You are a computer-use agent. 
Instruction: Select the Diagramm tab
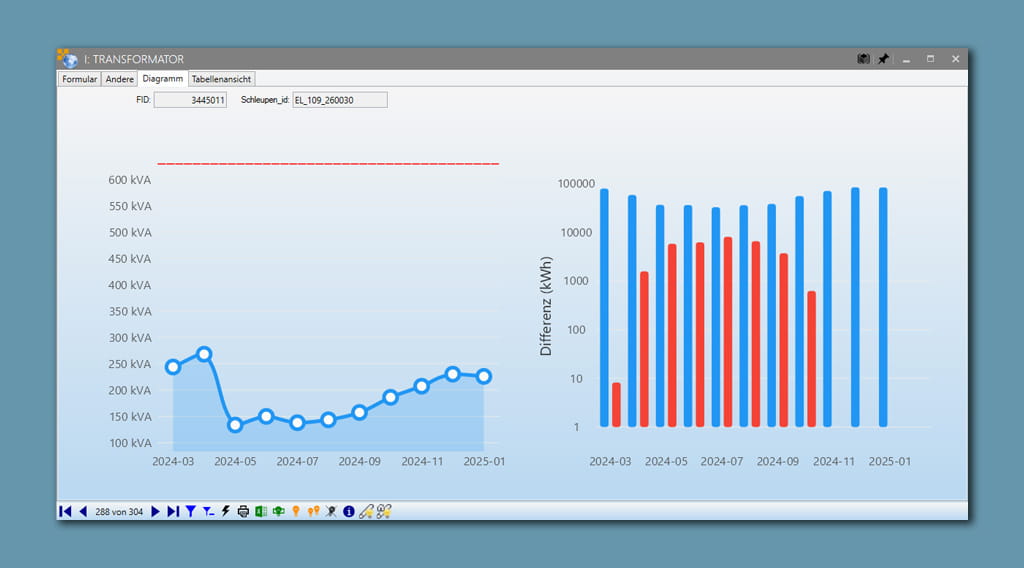point(162,79)
